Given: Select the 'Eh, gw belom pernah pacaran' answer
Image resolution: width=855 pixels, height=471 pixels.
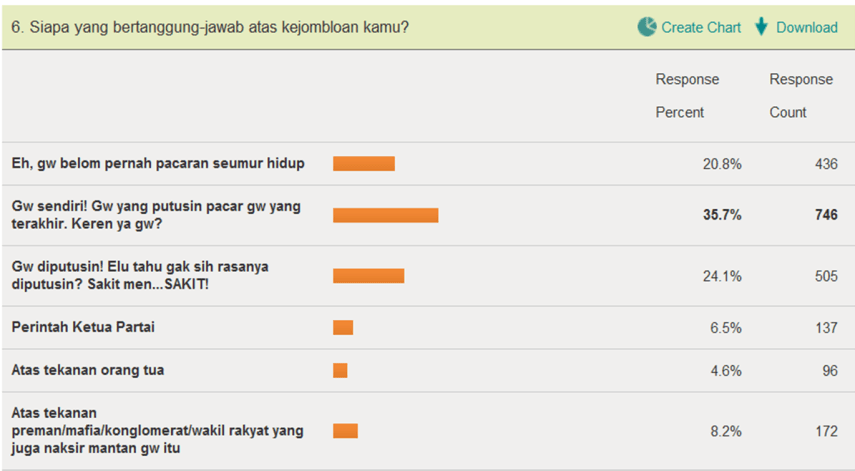Looking at the screenshot, I should [x=158, y=163].
